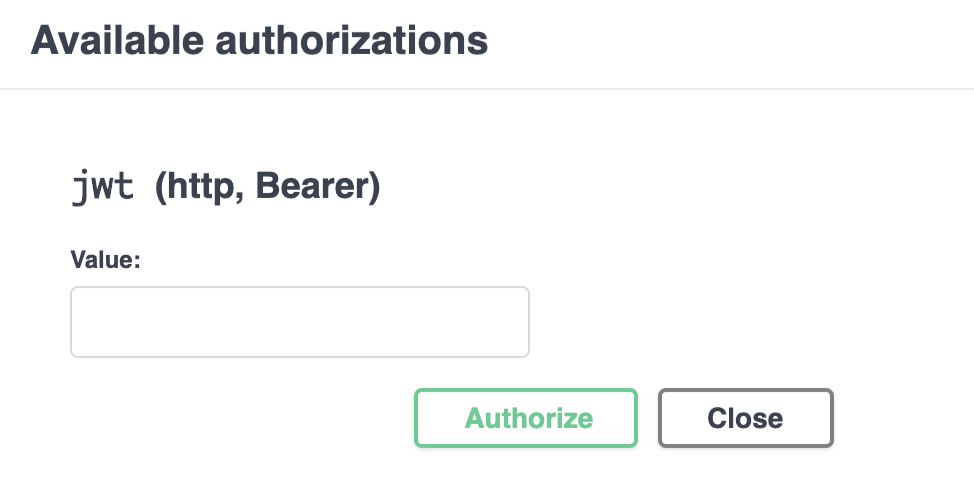Activate the field below 'Value:'
Image resolution: width=974 pixels, height=502 pixels.
pos(299,322)
